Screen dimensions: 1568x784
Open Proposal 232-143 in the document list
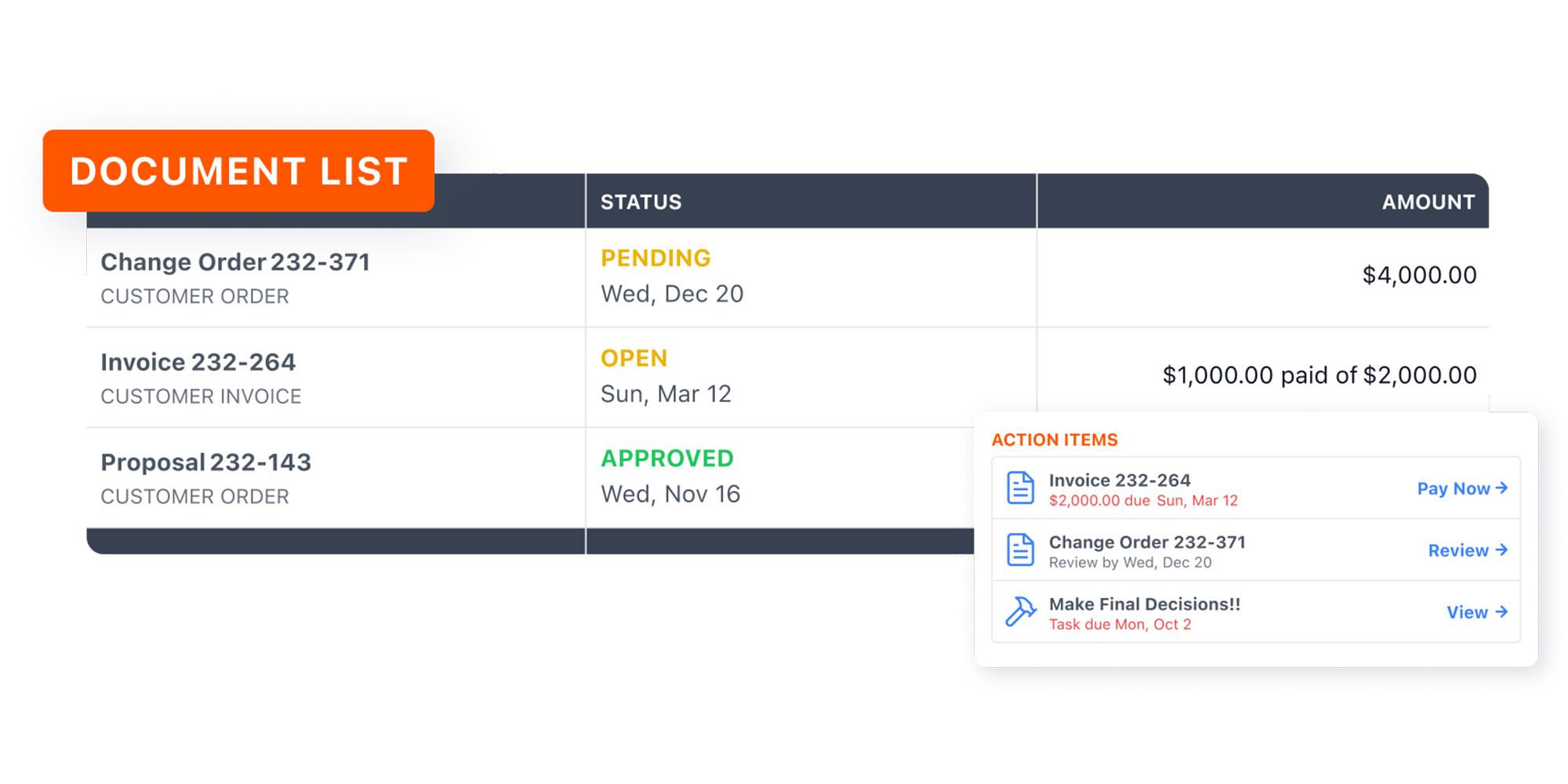click(206, 463)
